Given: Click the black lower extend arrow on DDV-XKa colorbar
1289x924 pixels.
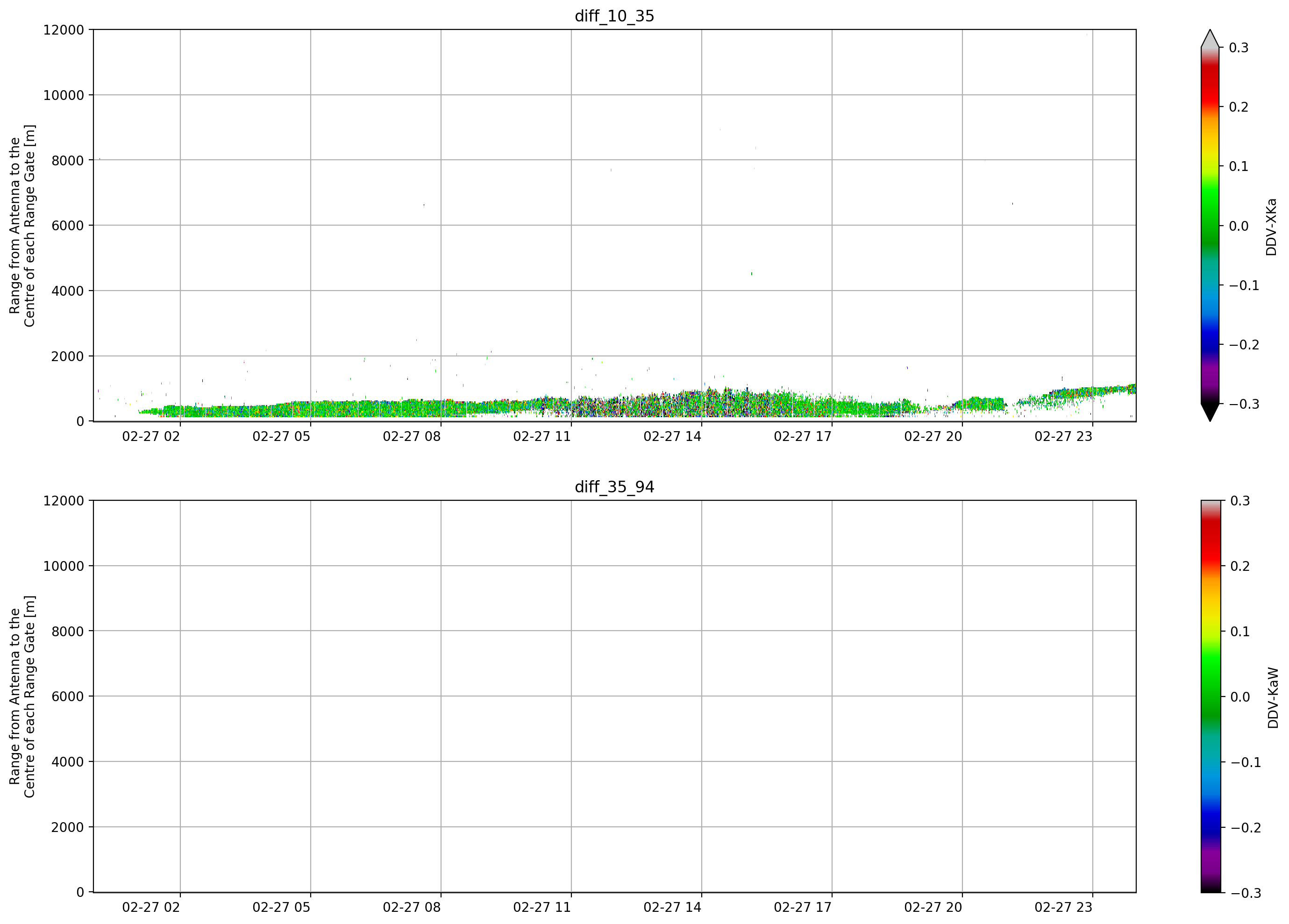Looking at the screenshot, I should (1210, 413).
